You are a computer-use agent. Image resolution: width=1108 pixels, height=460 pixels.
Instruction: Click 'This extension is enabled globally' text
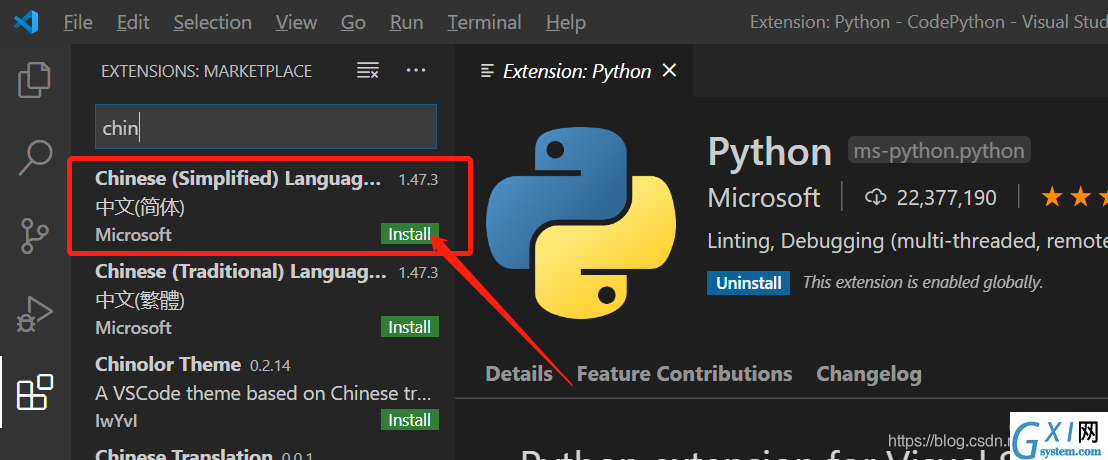tap(923, 283)
